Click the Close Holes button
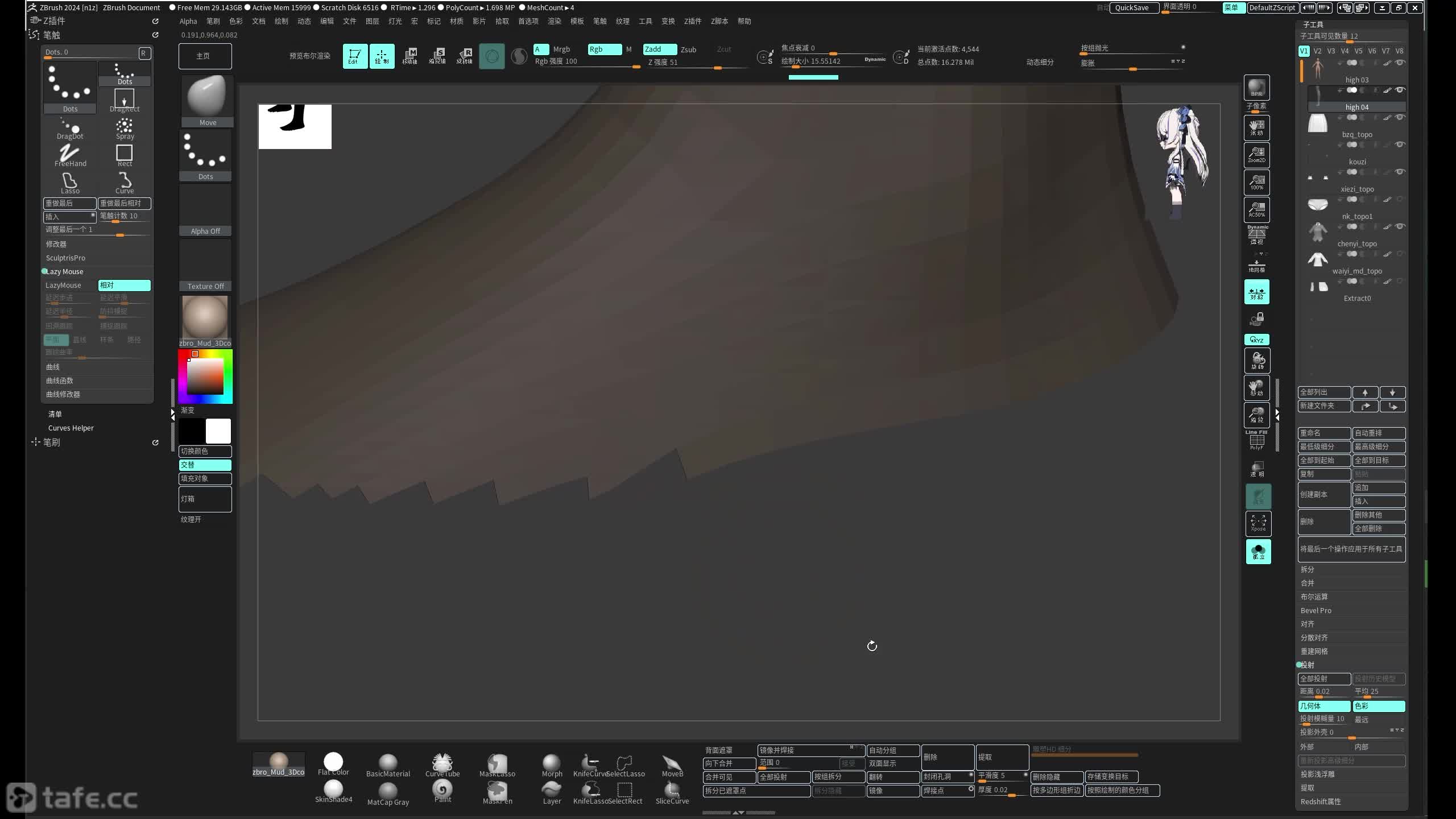 pos(948,776)
